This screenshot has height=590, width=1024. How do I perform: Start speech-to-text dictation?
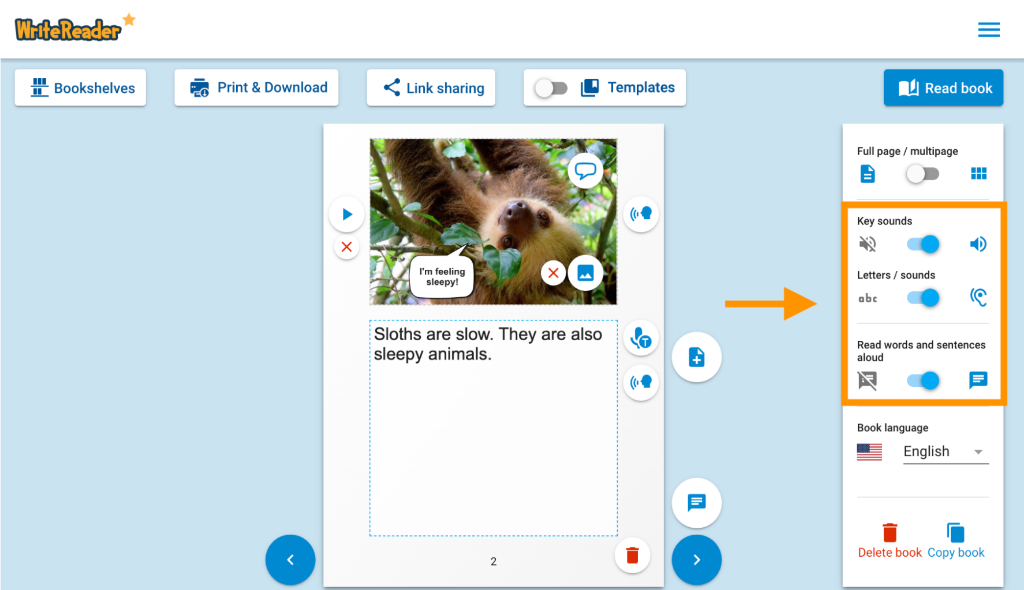point(641,338)
